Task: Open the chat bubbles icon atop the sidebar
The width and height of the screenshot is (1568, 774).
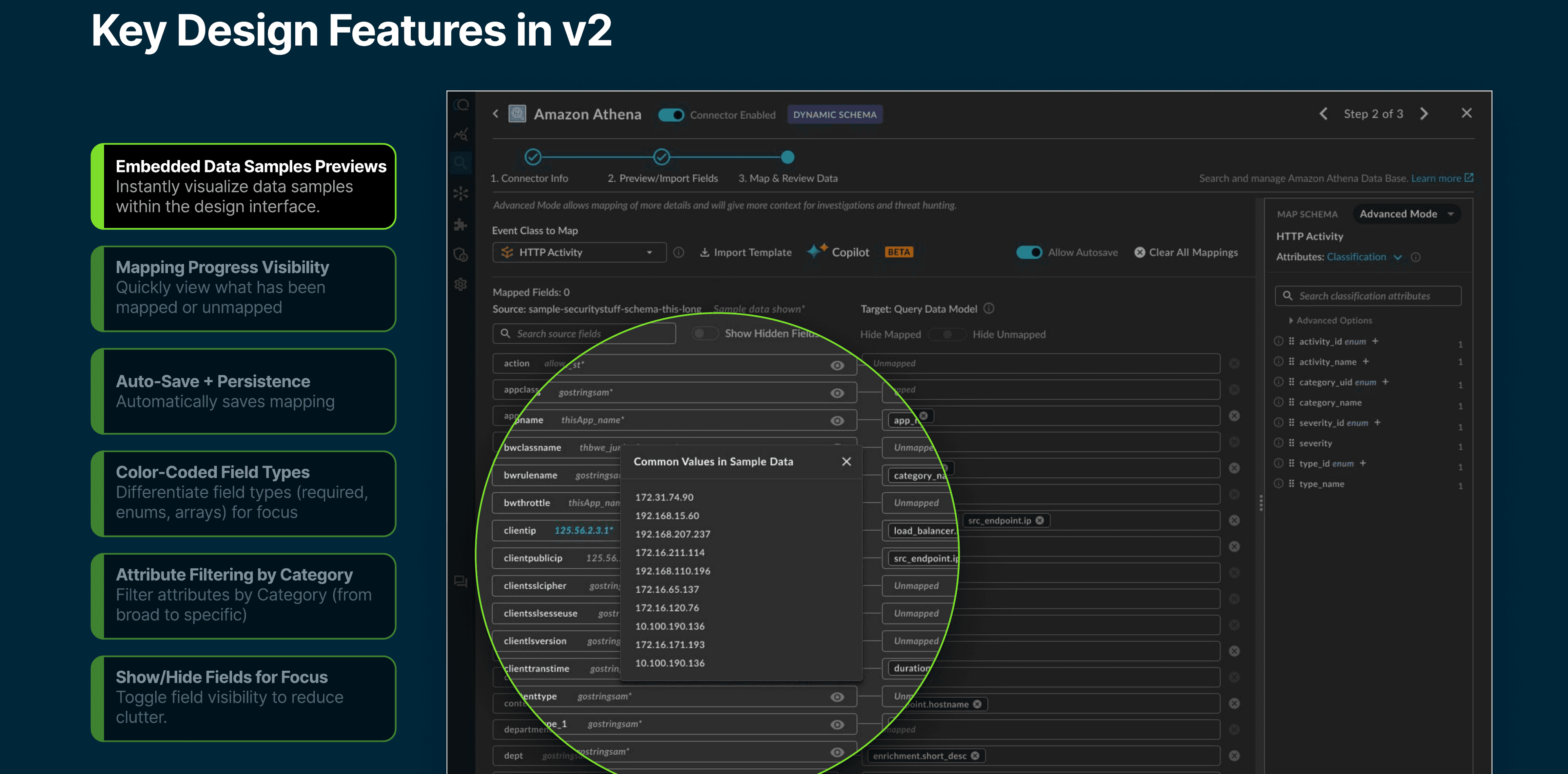Action: pyautogui.click(x=461, y=105)
